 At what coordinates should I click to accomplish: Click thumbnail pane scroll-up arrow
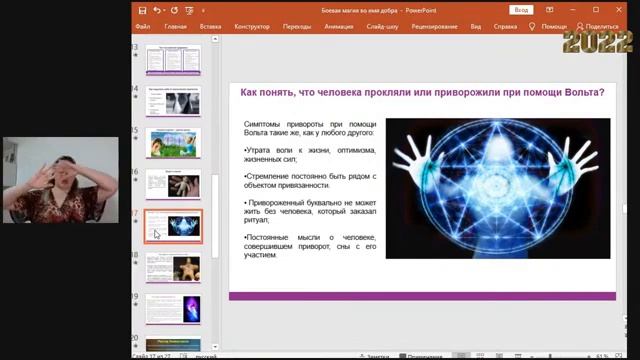215,39
